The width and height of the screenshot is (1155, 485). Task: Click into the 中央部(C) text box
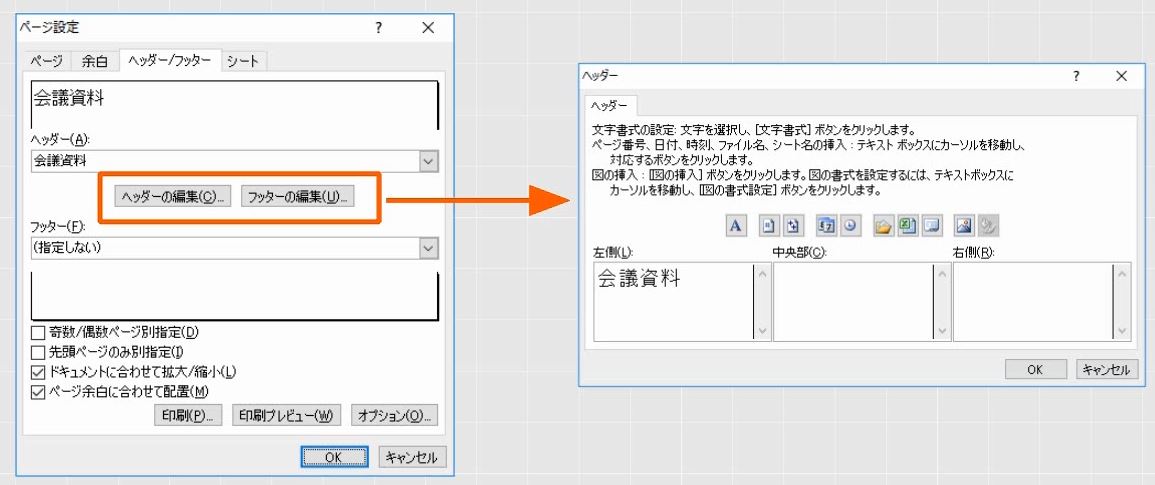click(x=853, y=302)
